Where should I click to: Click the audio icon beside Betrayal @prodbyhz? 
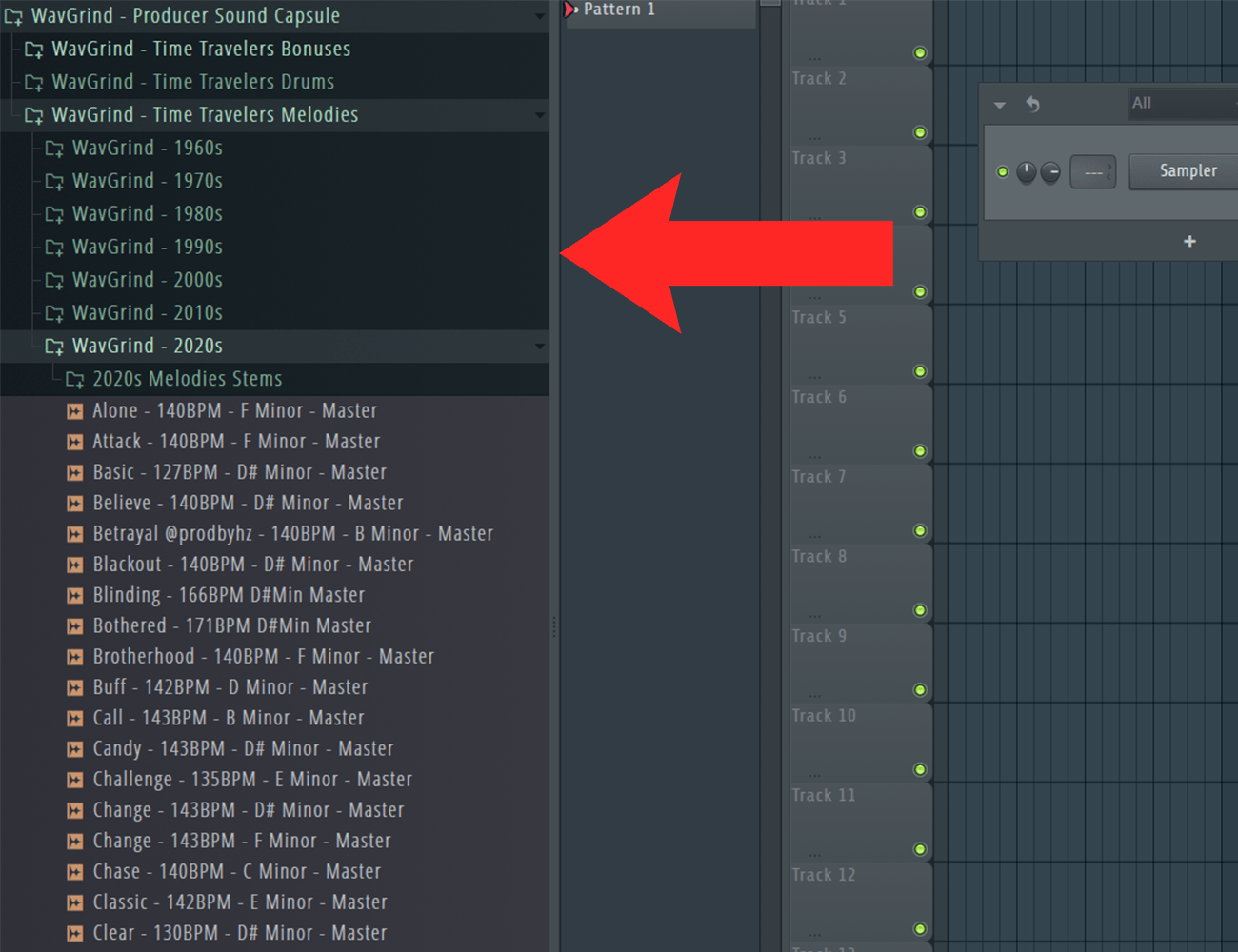point(74,534)
